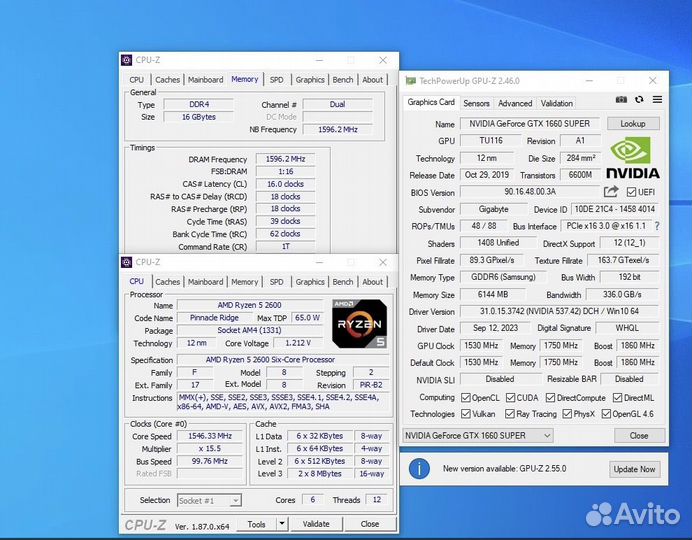Switch to the Advanced tab in GPU-Z
Screen dimensions: 692x540
tap(515, 103)
